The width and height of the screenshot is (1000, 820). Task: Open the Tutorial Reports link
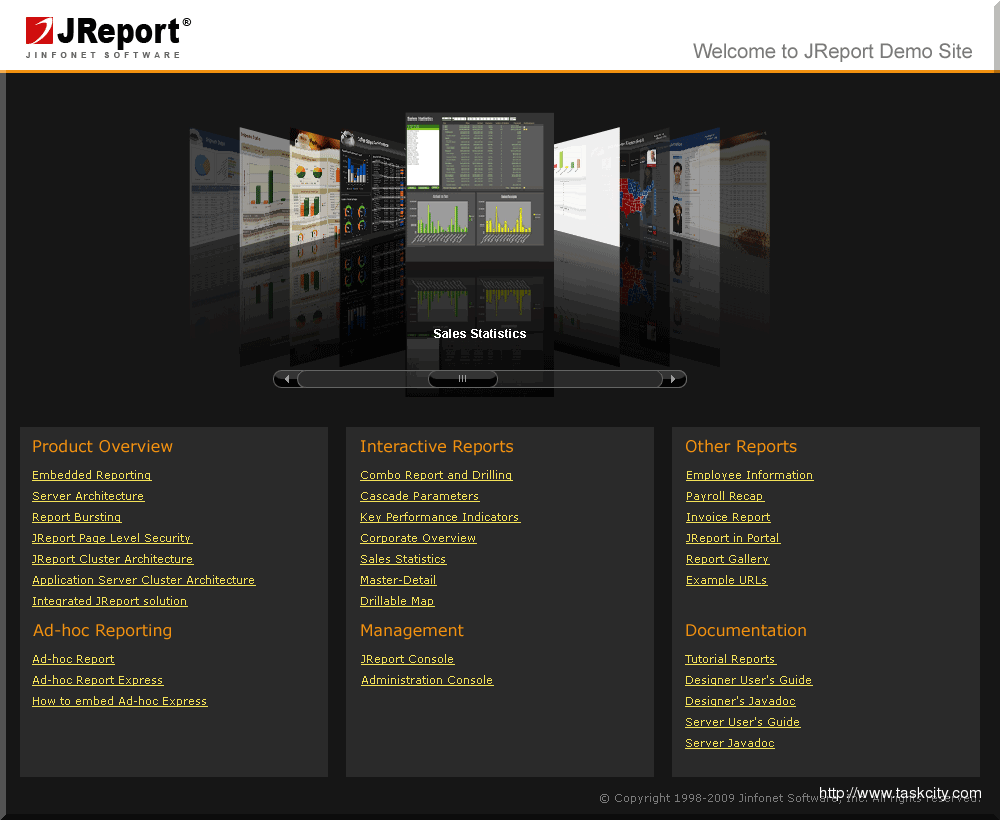click(730, 659)
